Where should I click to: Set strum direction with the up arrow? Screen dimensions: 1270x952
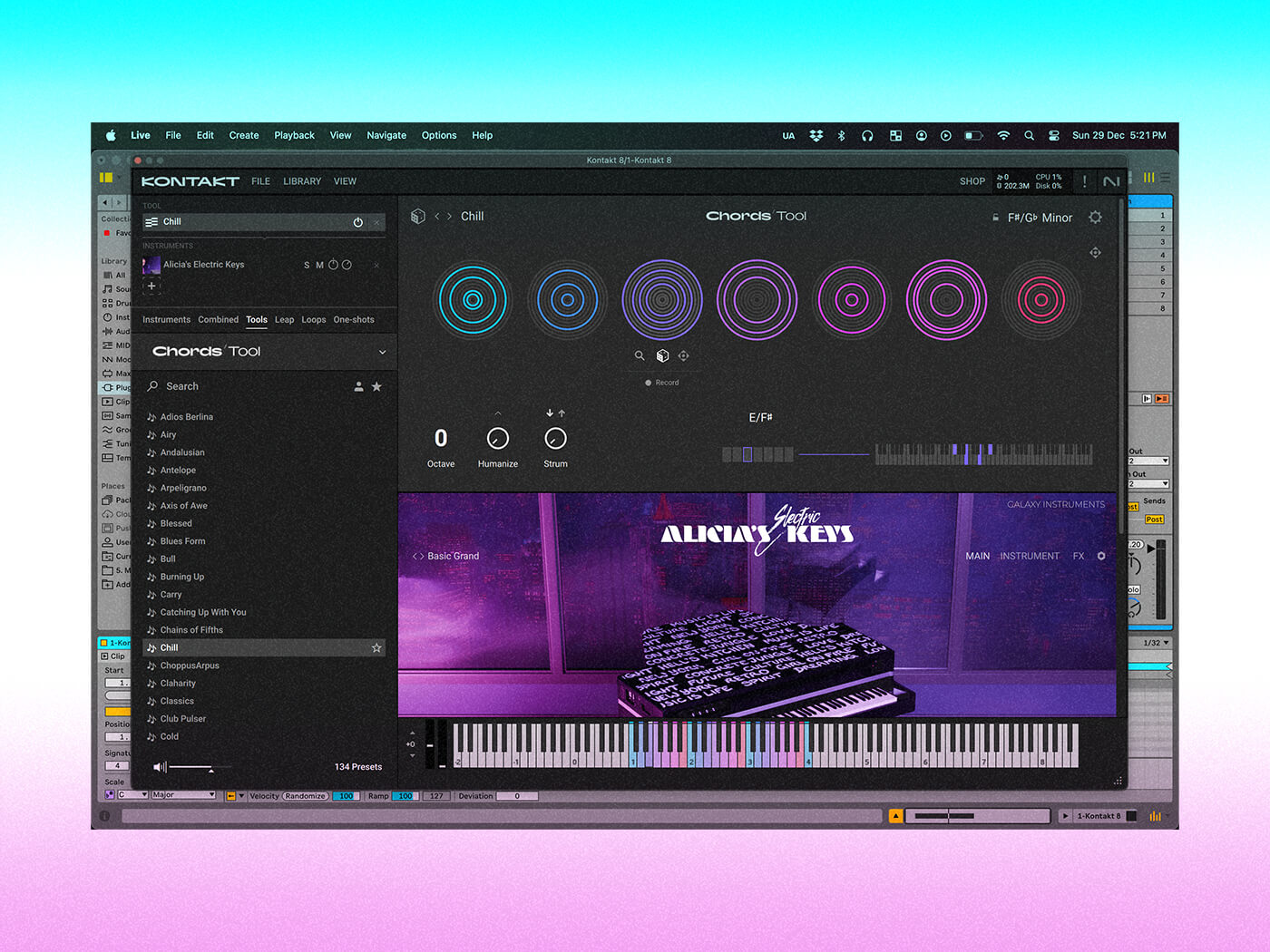point(562,413)
